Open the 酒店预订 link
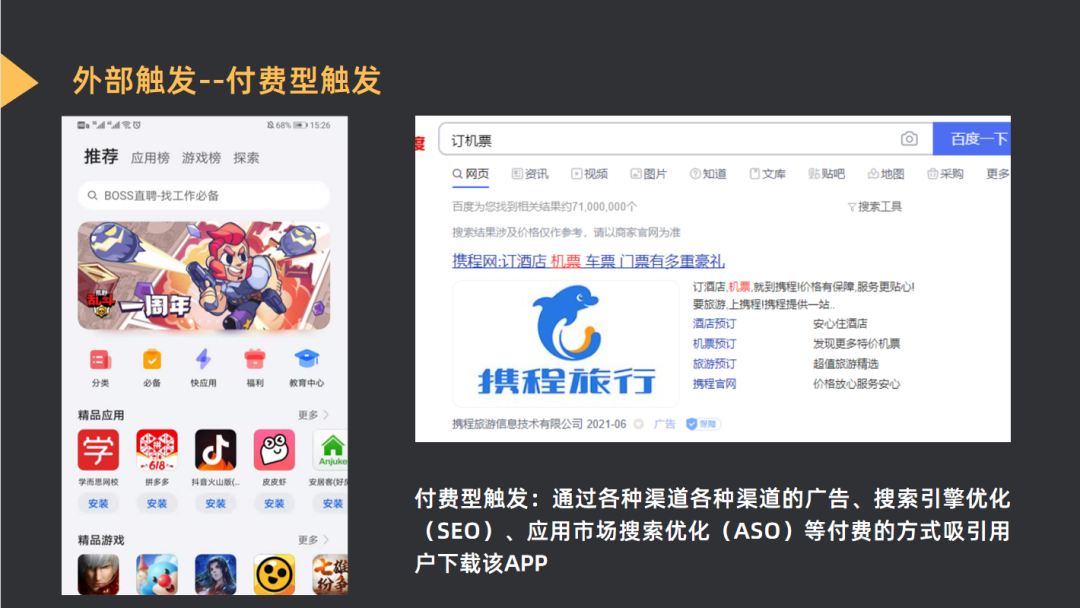The image size is (1080, 608). click(x=714, y=324)
